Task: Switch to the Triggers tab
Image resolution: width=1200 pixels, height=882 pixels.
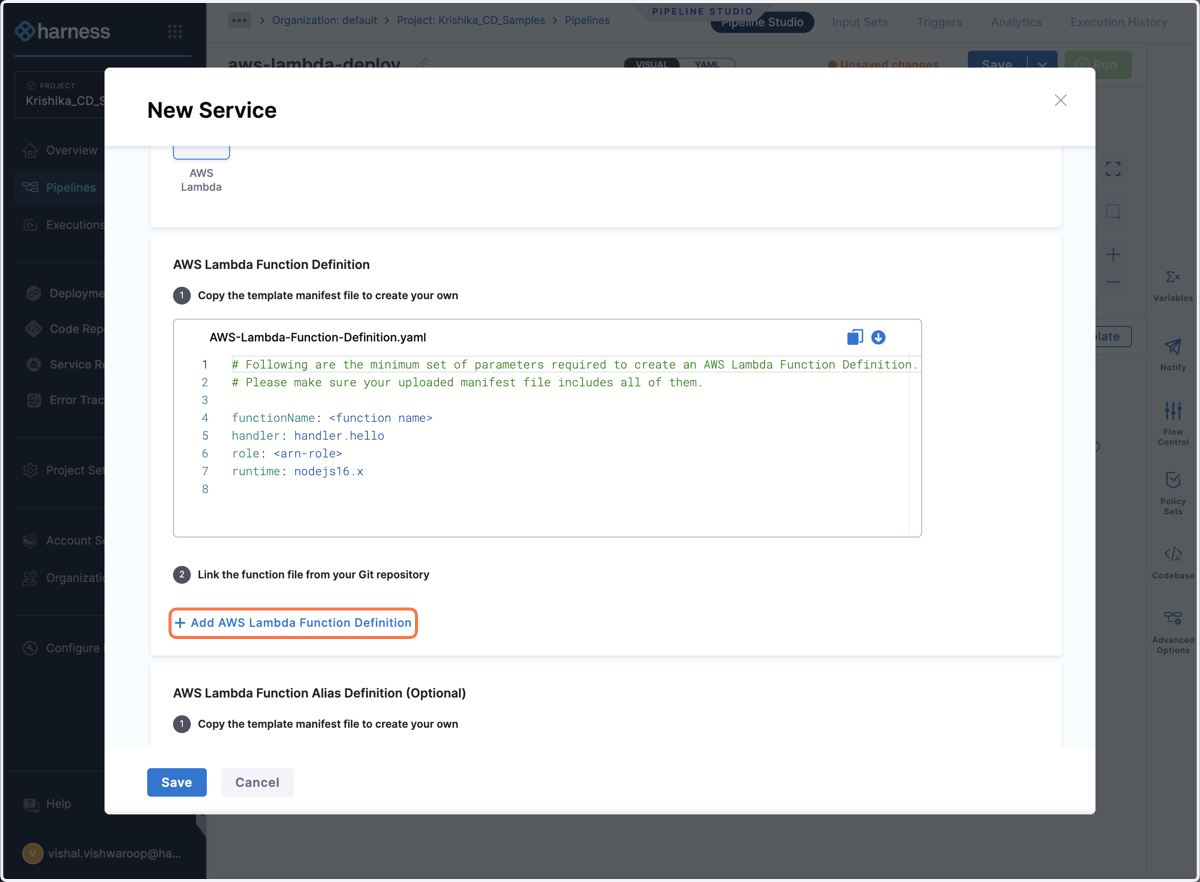Action: pos(940,22)
